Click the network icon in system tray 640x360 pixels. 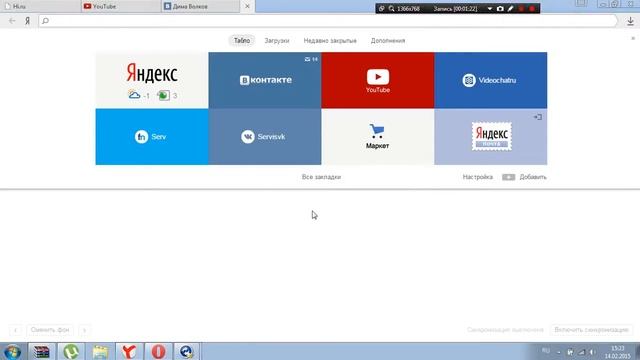(x=581, y=352)
